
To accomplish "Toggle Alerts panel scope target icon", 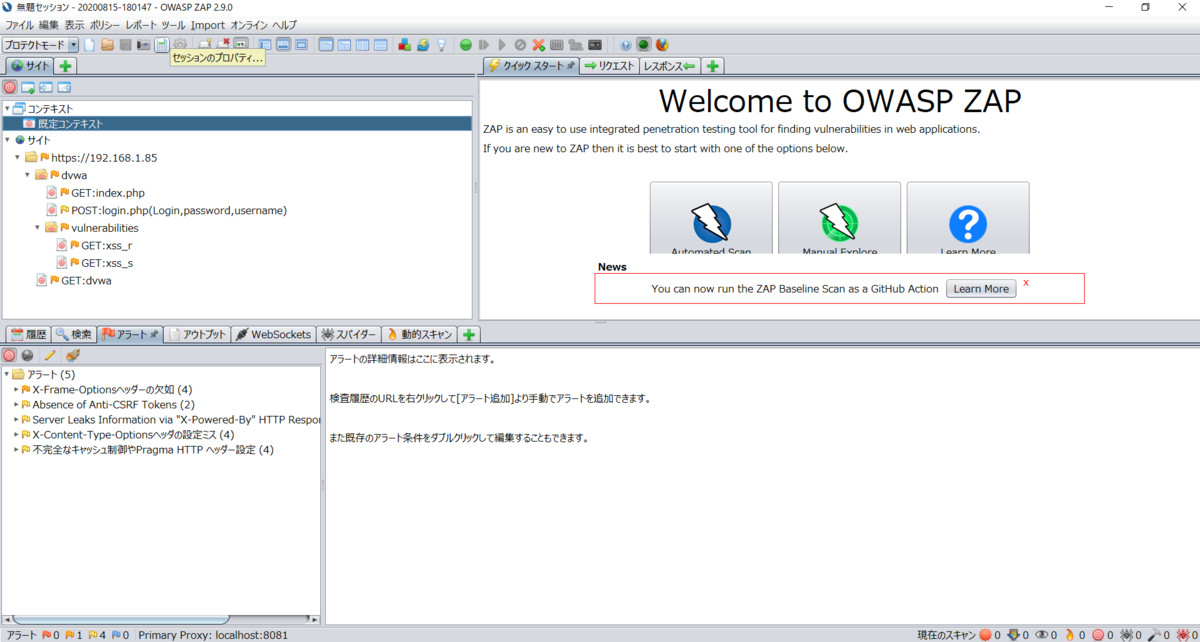I will tap(9, 355).
